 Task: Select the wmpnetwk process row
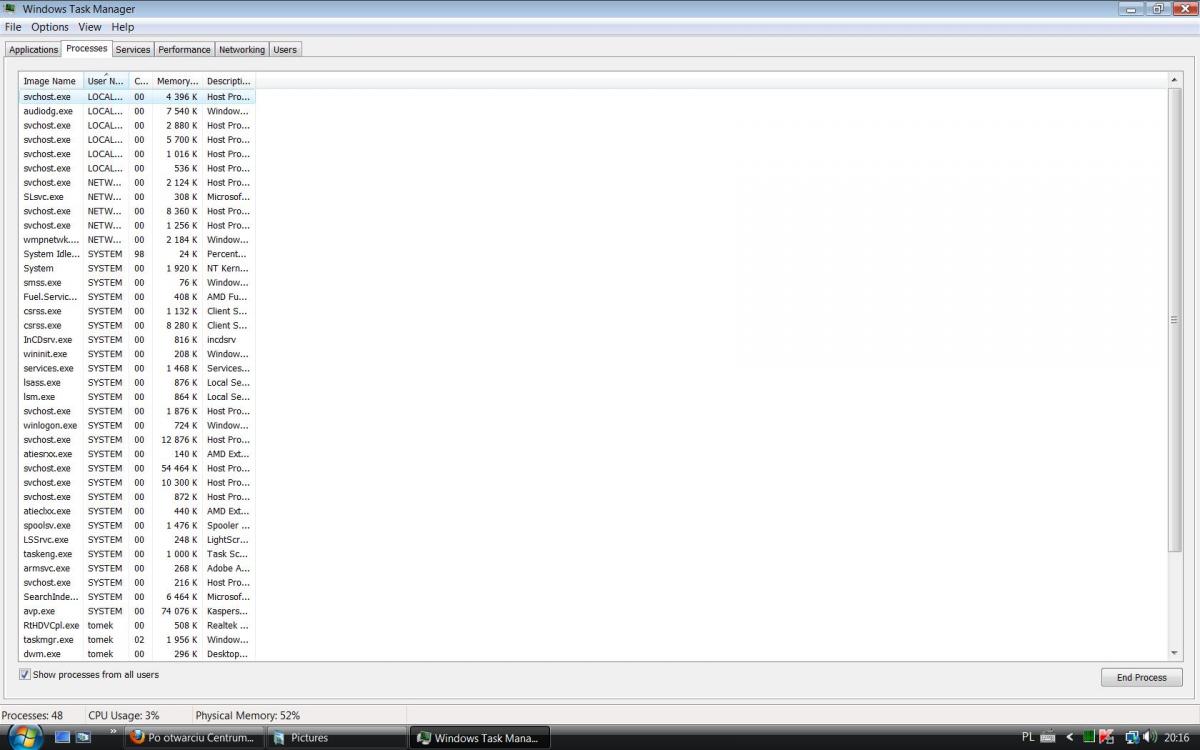(137, 240)
